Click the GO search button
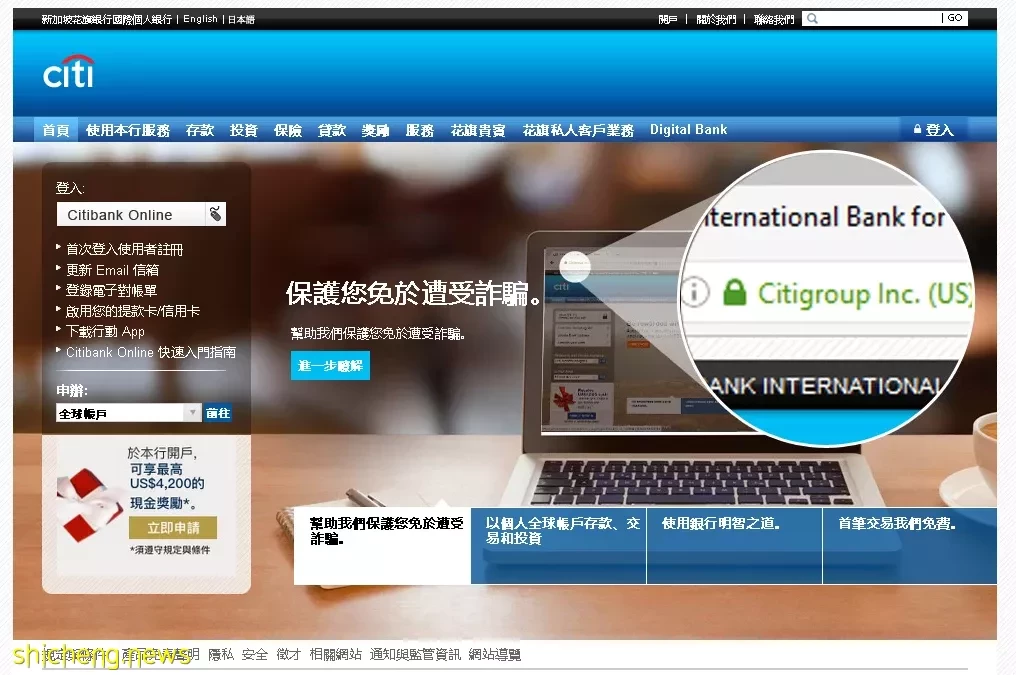 [954, 18]
